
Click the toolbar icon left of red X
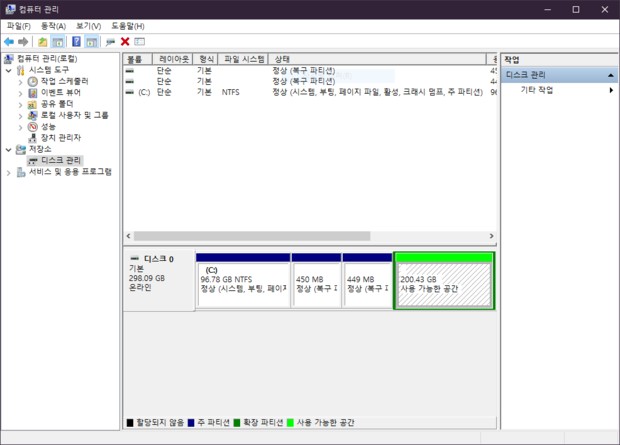pyautogui.click(x=110, y=42)
